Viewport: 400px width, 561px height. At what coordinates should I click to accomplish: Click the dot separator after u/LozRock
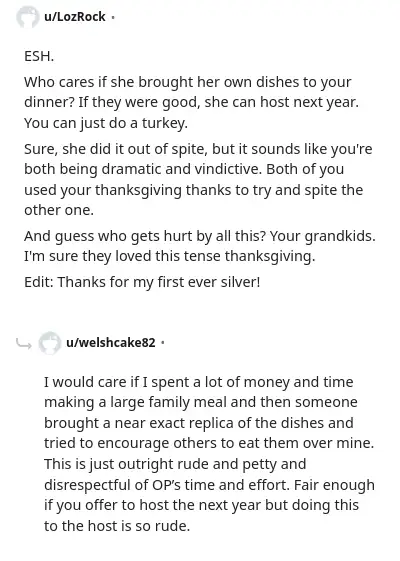pyautogui.click(x=113, y=17)
